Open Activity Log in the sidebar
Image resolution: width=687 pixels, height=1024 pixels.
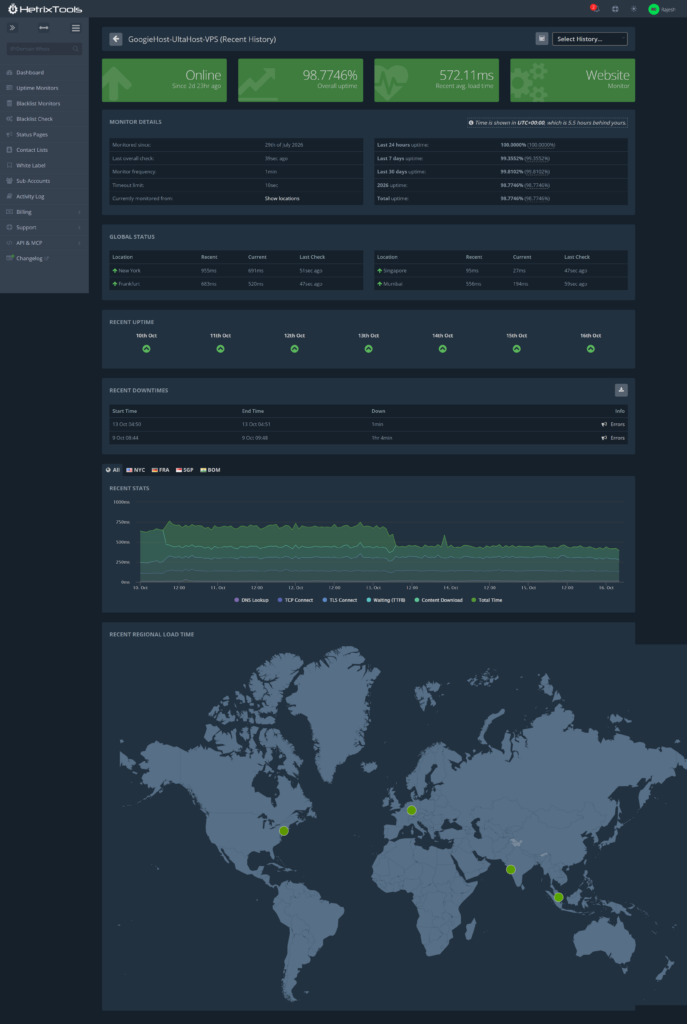pos(44,196)
